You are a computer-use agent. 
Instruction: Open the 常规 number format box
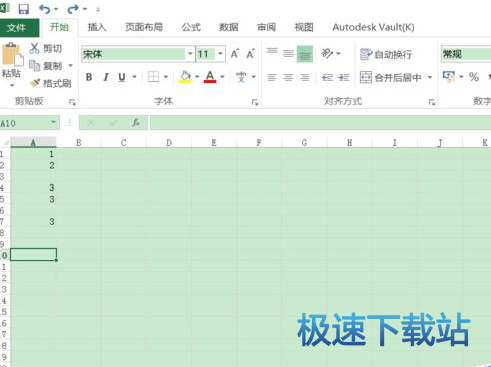coord(466,54)
